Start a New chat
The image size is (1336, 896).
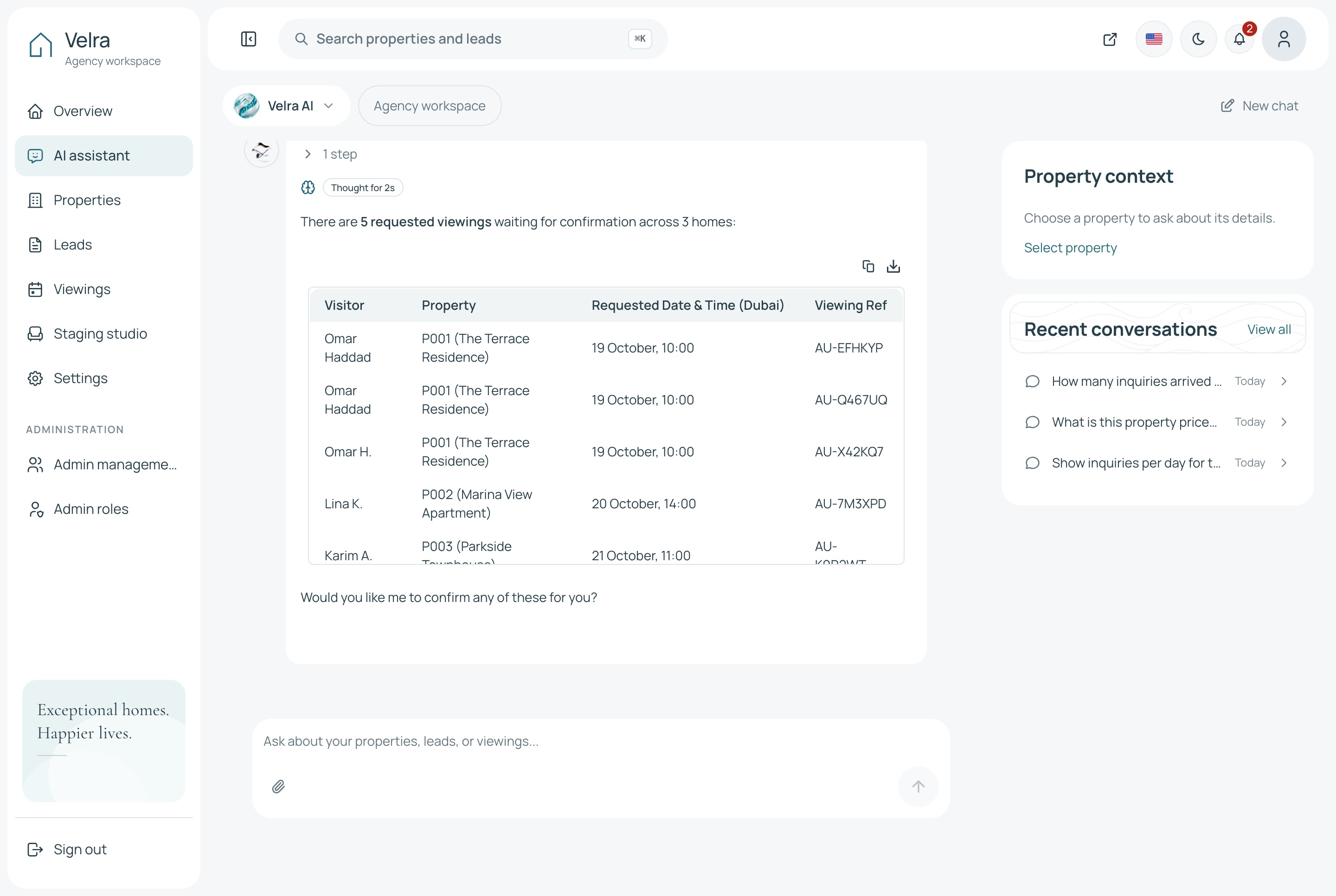point(1259,106)
